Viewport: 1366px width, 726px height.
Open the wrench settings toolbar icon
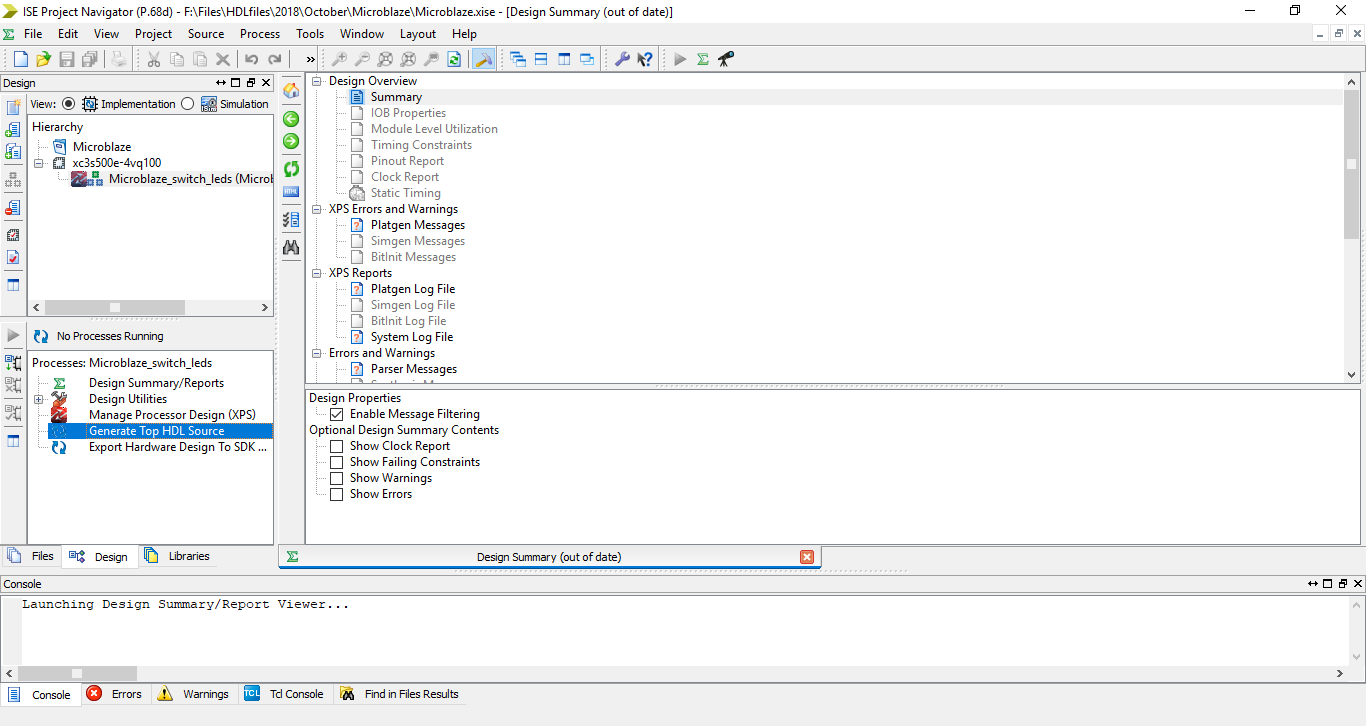(x=622, y=59)
